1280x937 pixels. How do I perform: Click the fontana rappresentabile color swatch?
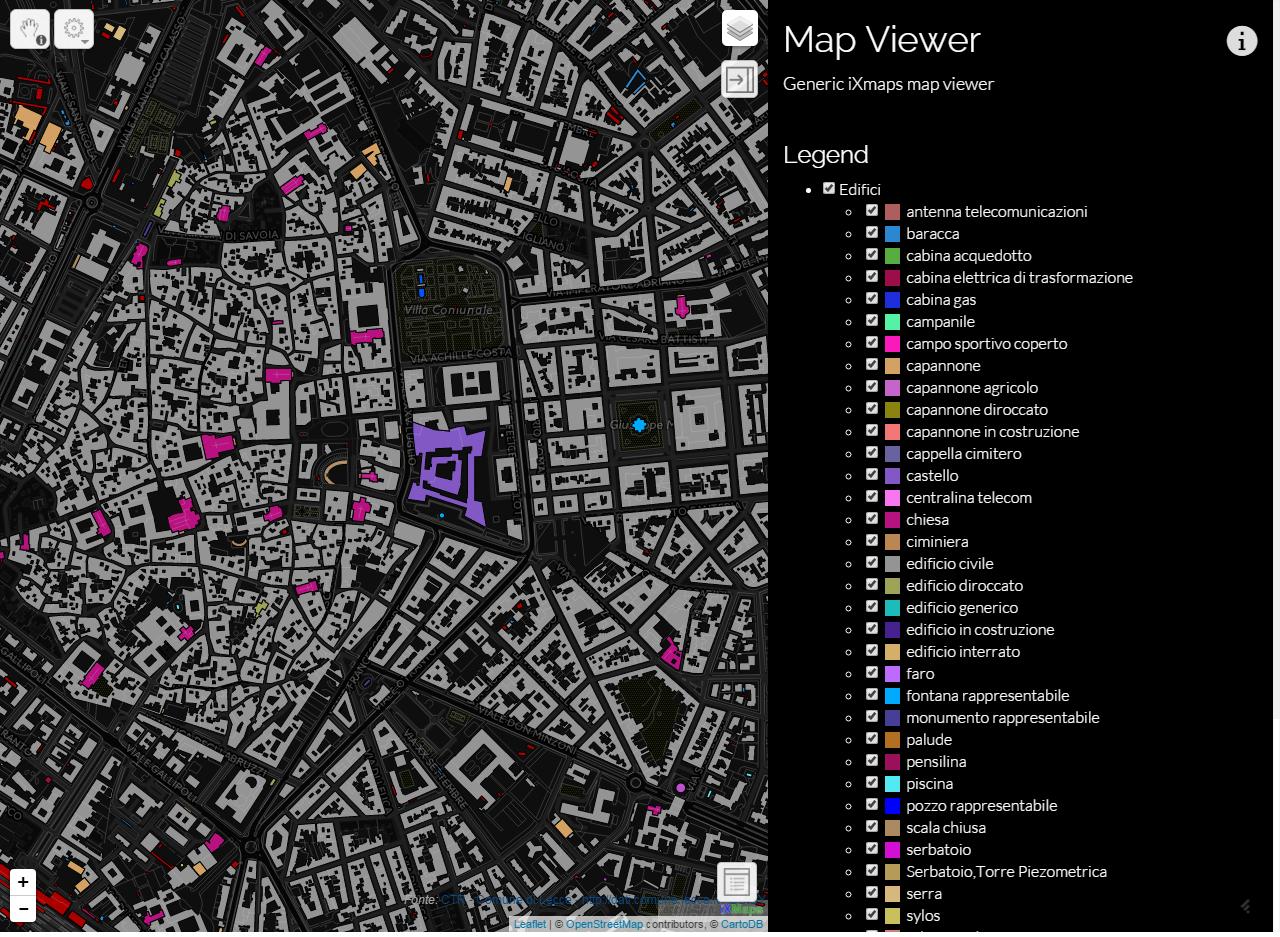pyautogui.click(x=892, y=696)
